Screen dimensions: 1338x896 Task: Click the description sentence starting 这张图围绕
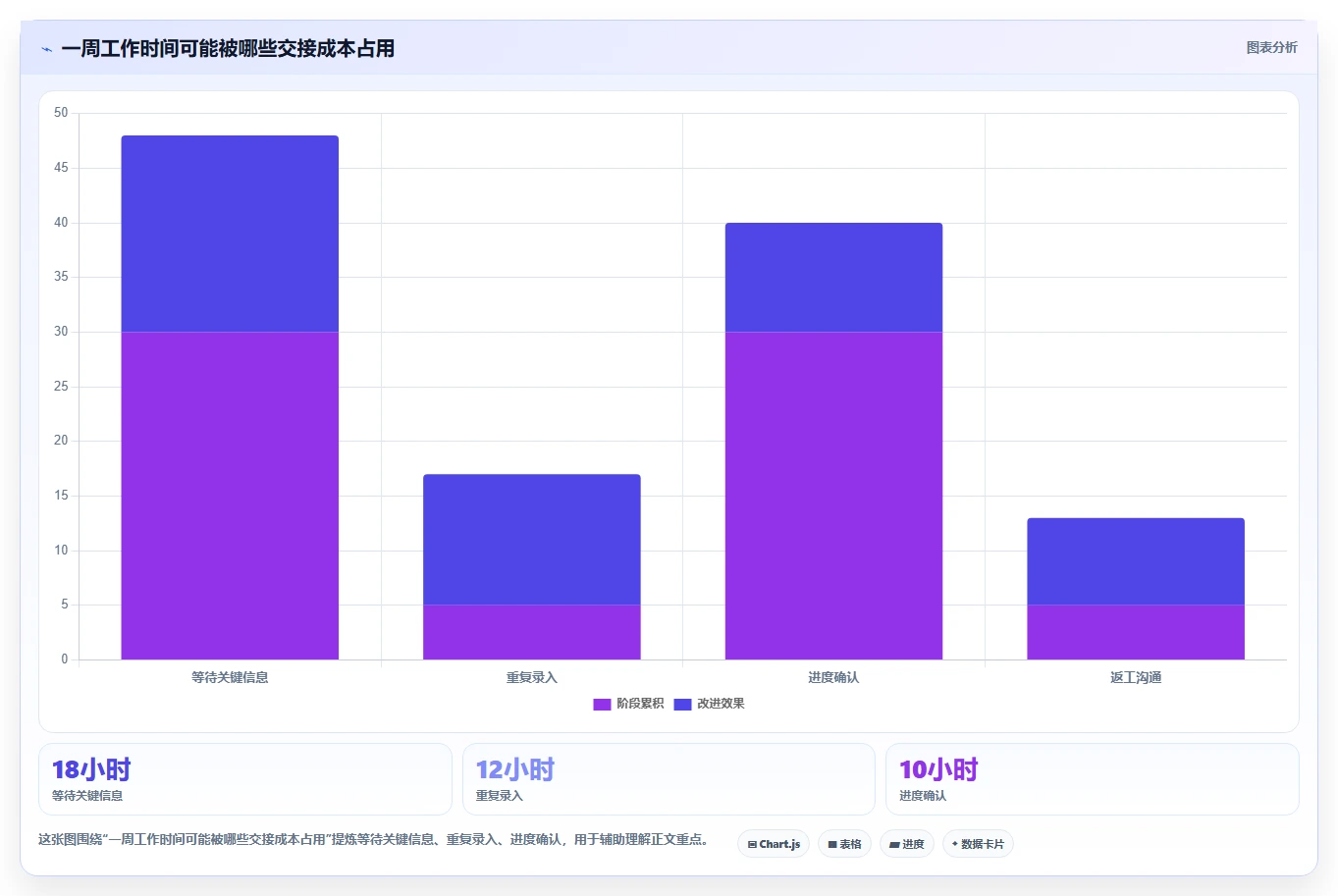[374, 839]
